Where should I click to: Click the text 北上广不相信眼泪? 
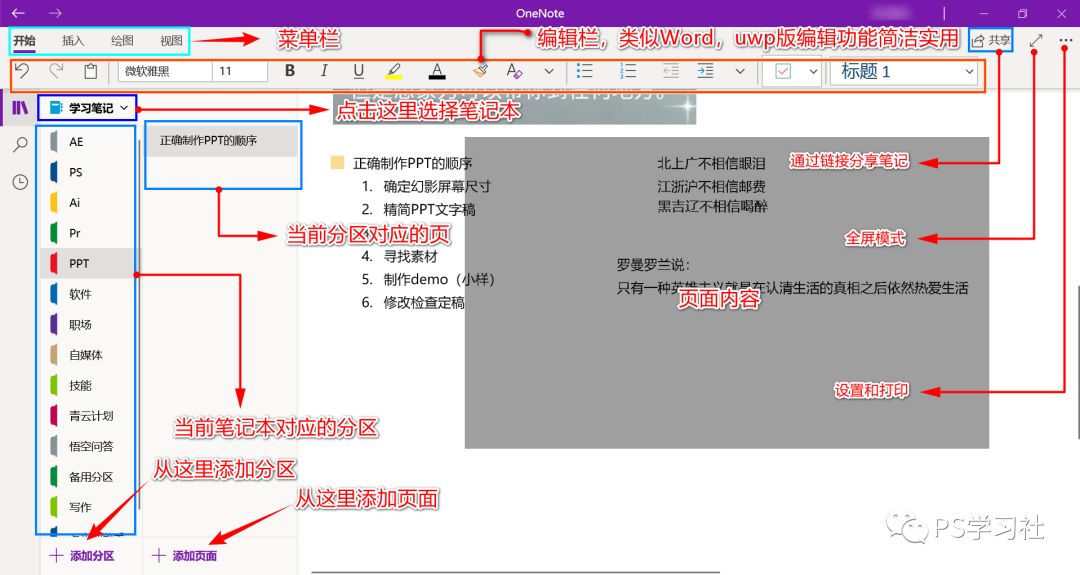point(711,163)
